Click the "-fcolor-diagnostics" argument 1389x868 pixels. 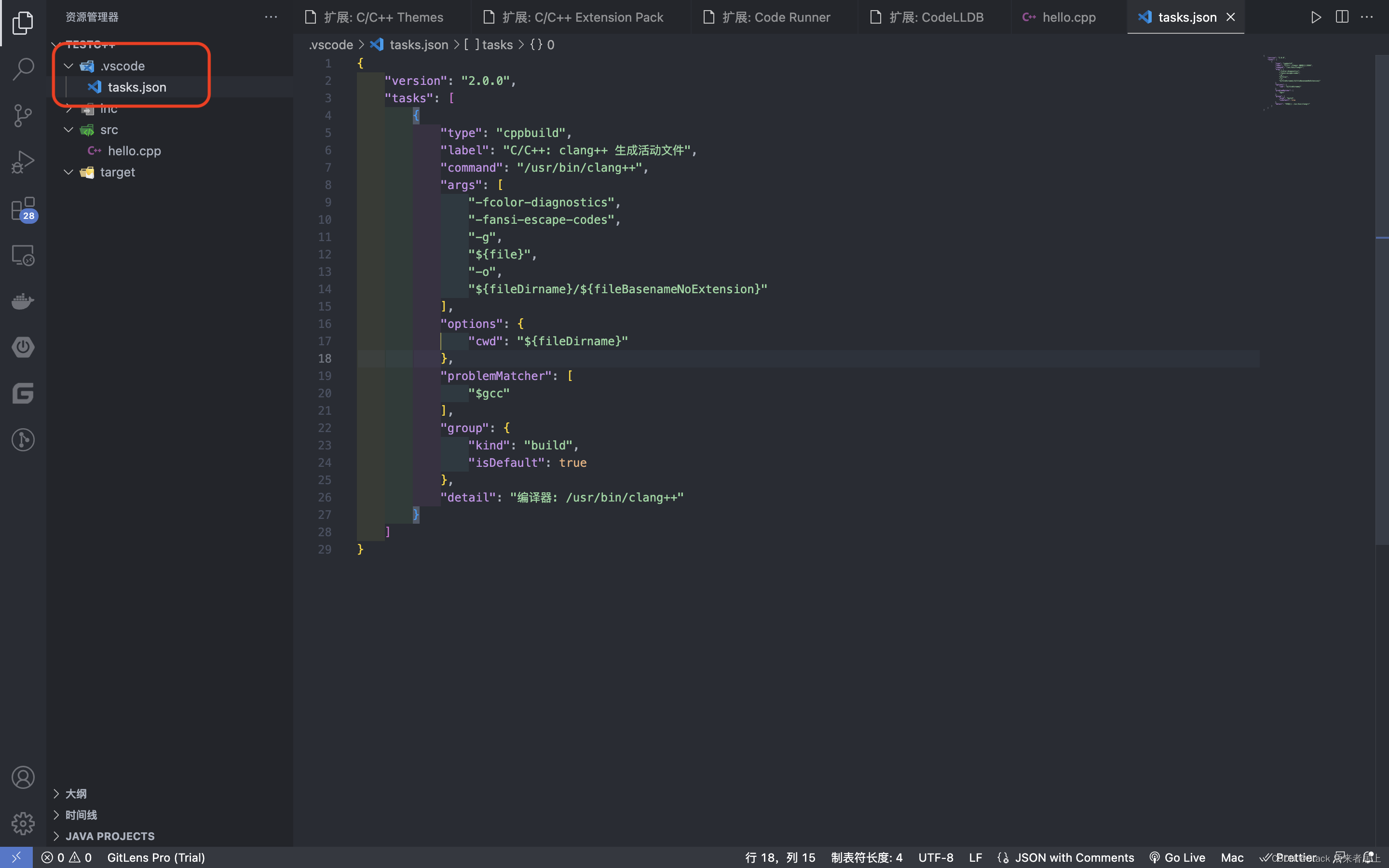(541, 202)
